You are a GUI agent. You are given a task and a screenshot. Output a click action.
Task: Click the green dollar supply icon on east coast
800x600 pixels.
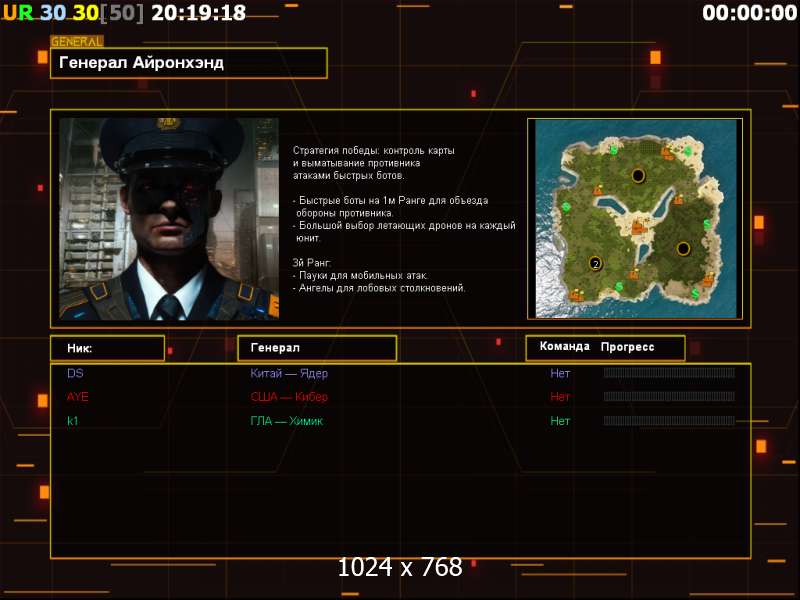pos(707,223)
